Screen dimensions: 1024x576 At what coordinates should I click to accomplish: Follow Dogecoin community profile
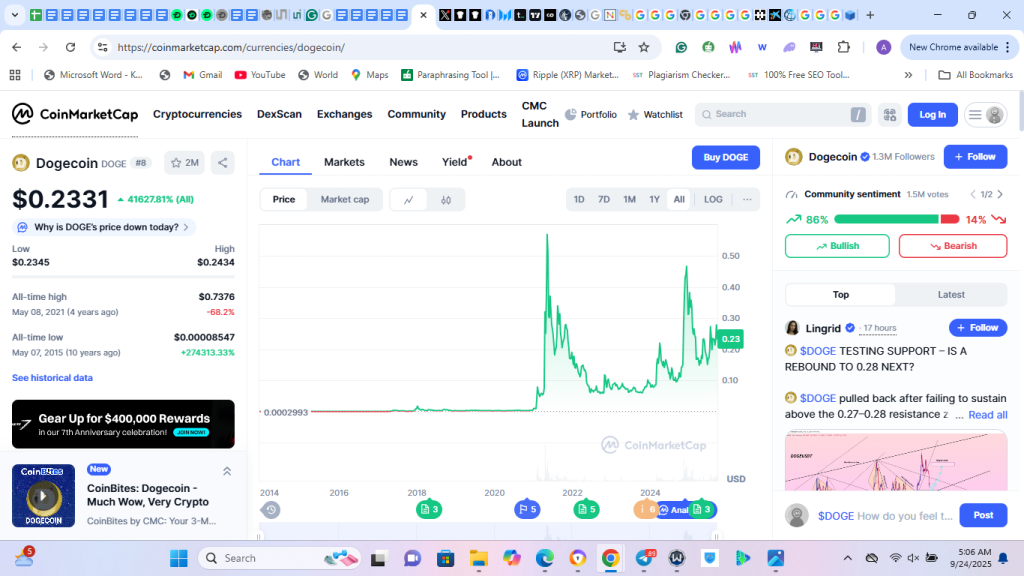tap(975, 157)
